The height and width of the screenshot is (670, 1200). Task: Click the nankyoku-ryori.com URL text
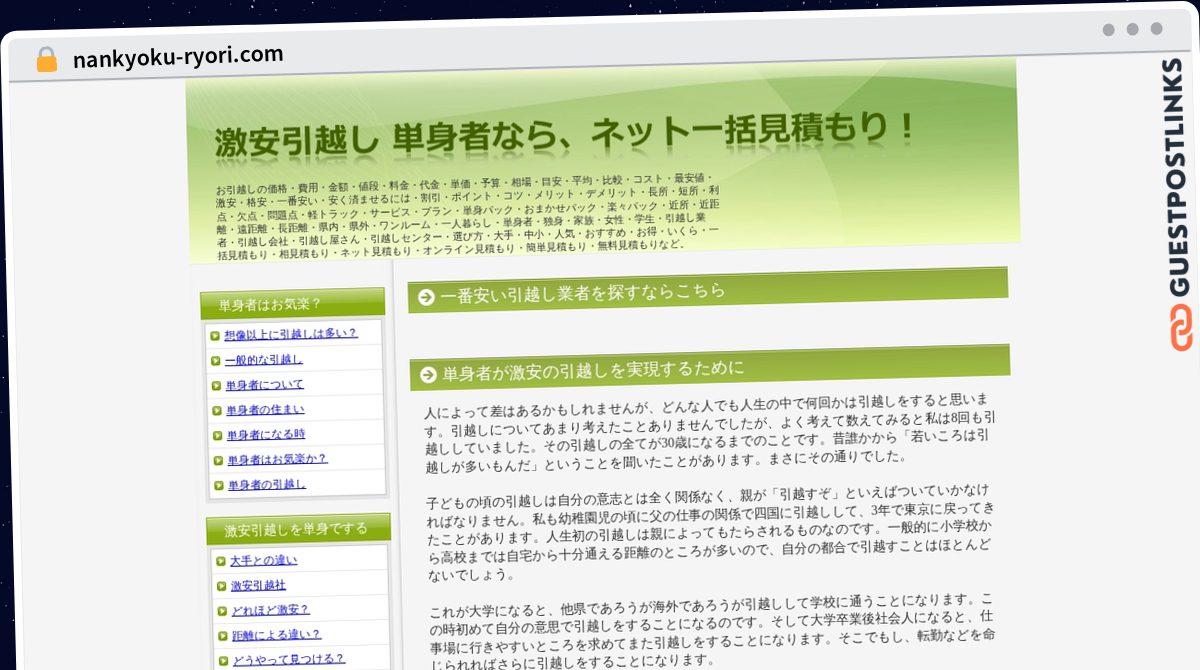click(178, 56)
